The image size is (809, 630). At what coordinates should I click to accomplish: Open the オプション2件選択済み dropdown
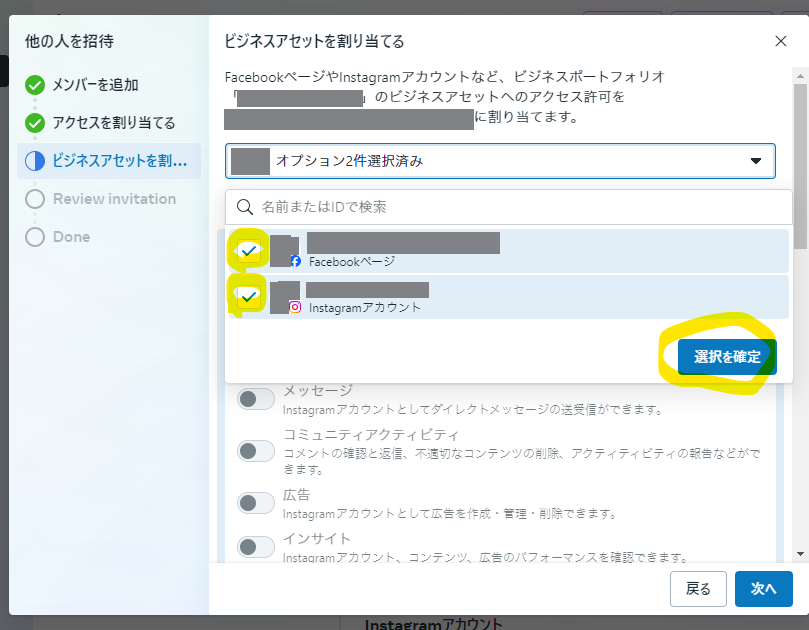(500, 161)
